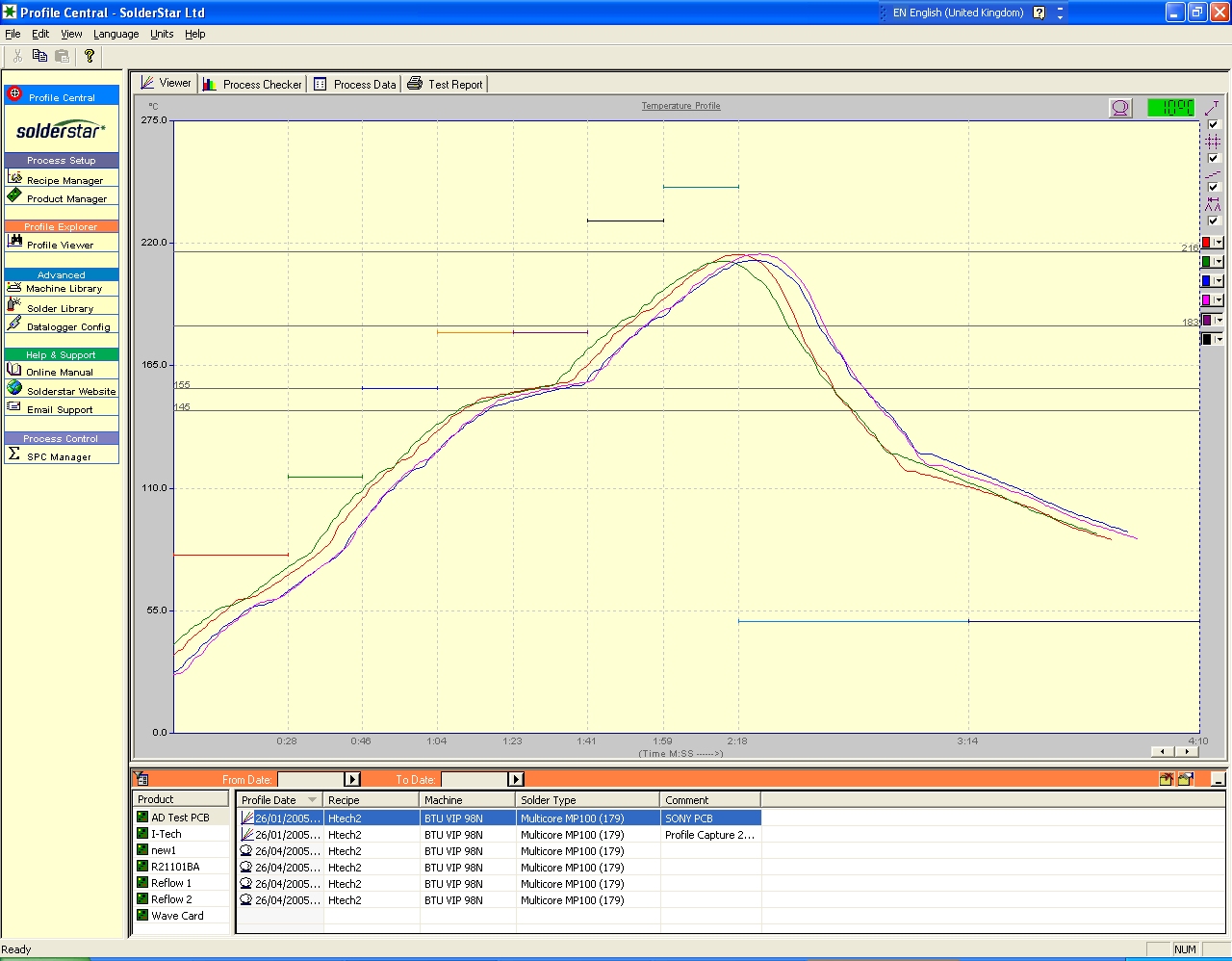Minimize the profile list panel button
This screenshot has width=1232, height=961.
click(1218, 779)
